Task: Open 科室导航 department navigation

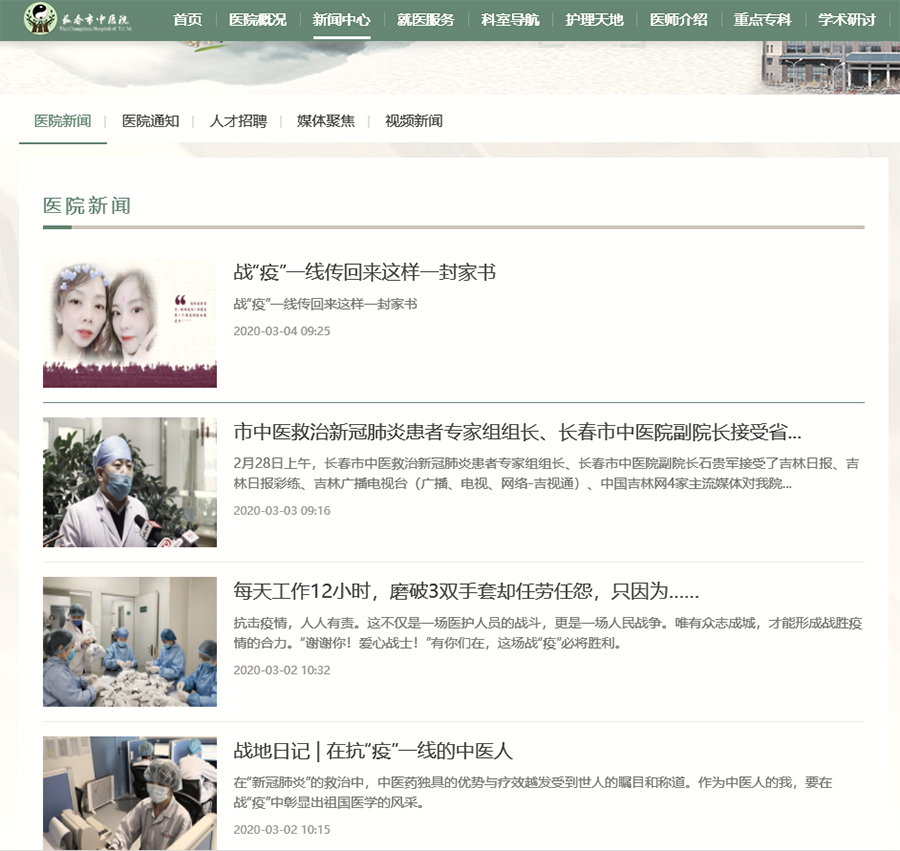Action: pos(509,20)
